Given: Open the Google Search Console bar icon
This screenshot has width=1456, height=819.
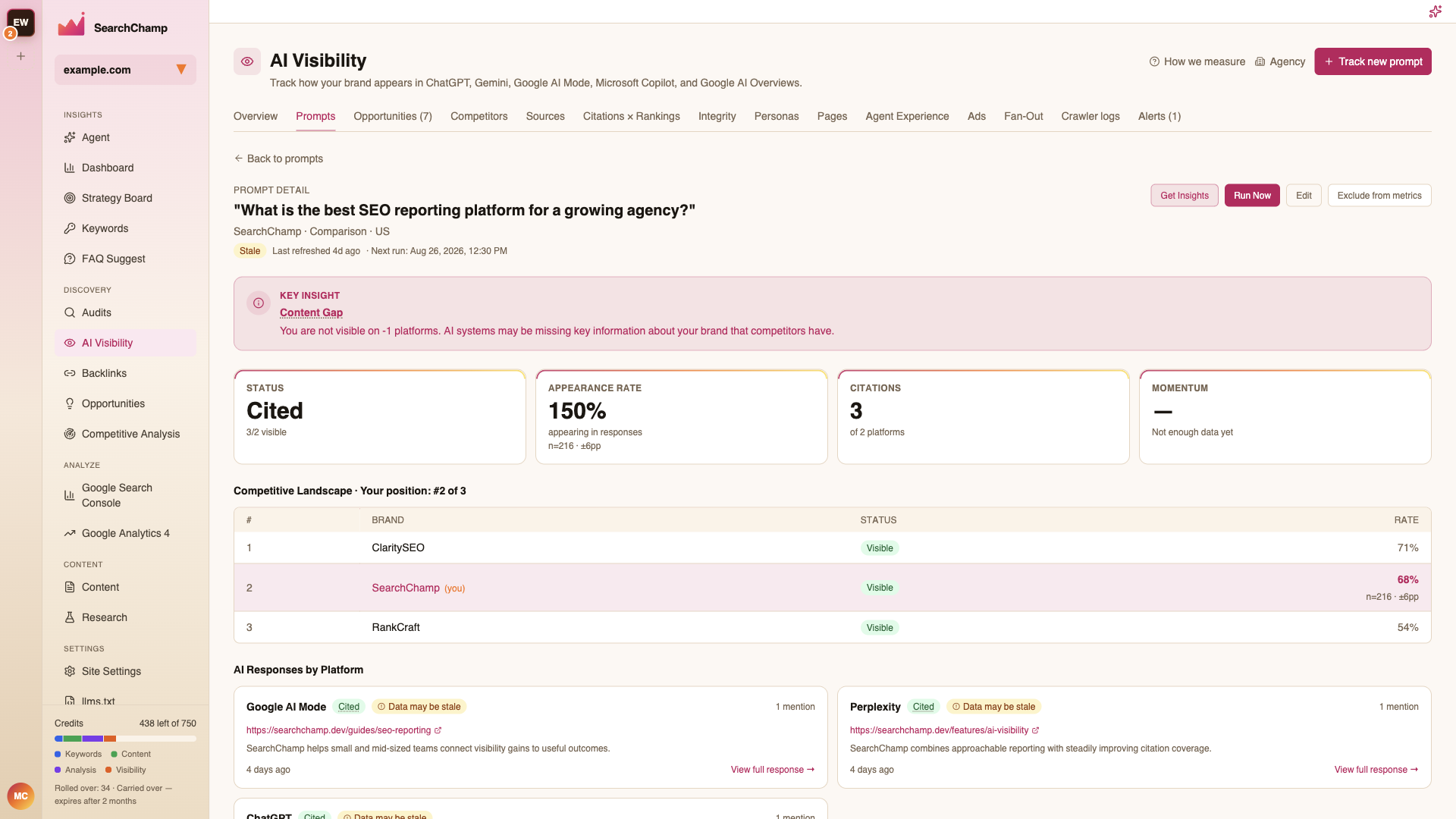Looking at the screenshot, I should coord(70,495).
